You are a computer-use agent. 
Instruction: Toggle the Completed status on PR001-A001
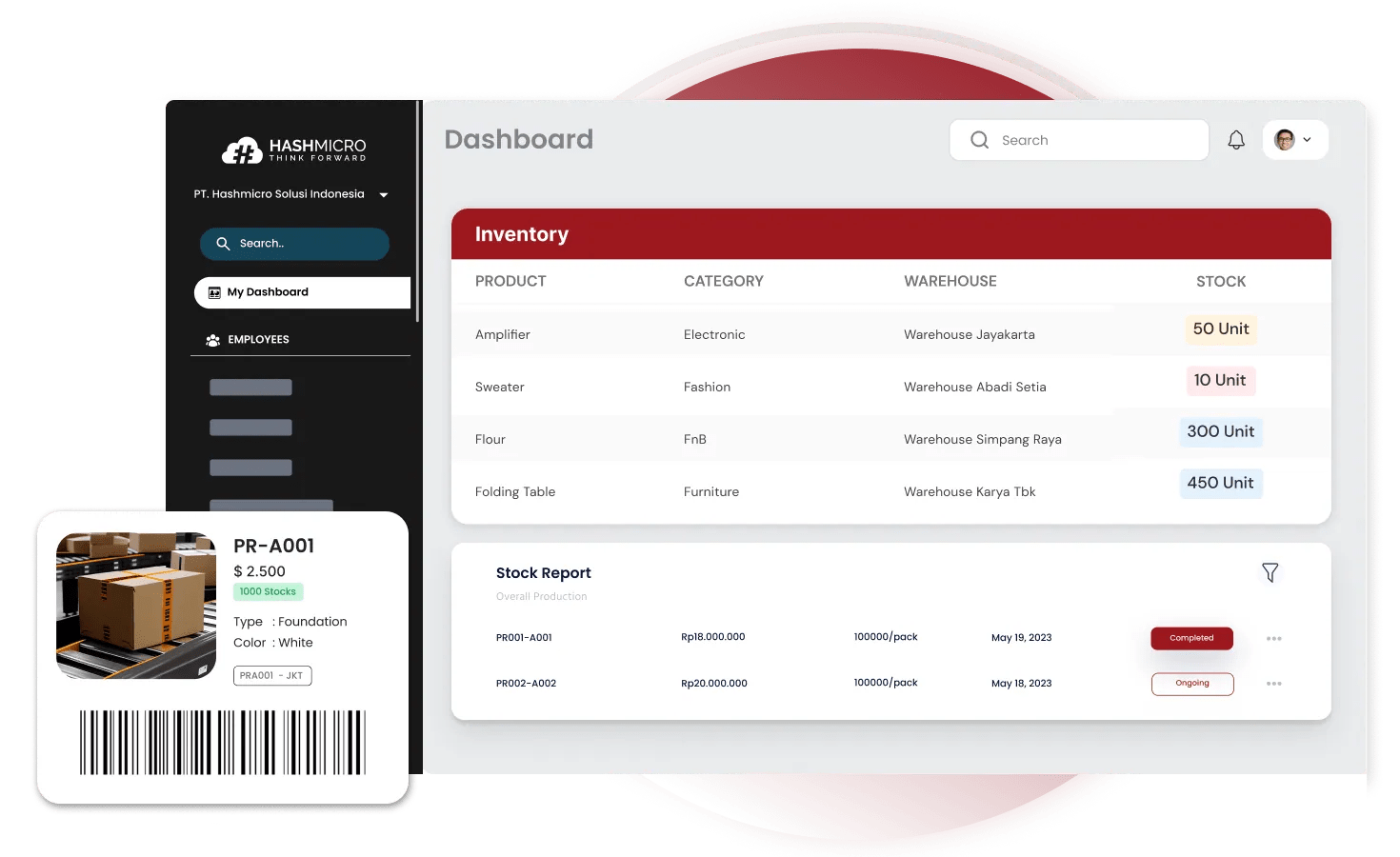[1191, 638]
